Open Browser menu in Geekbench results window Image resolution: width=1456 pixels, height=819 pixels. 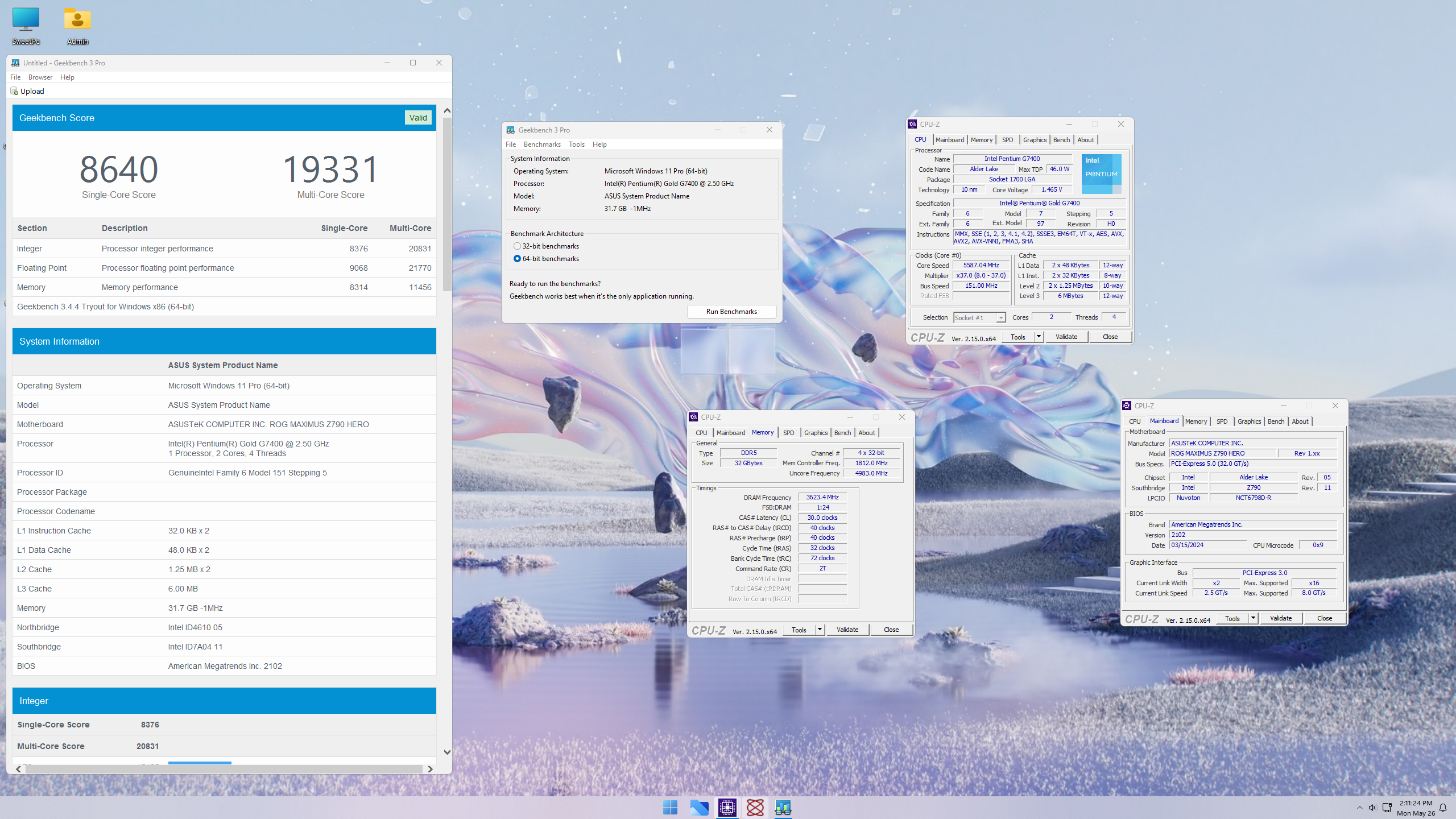tap(40, 77)
